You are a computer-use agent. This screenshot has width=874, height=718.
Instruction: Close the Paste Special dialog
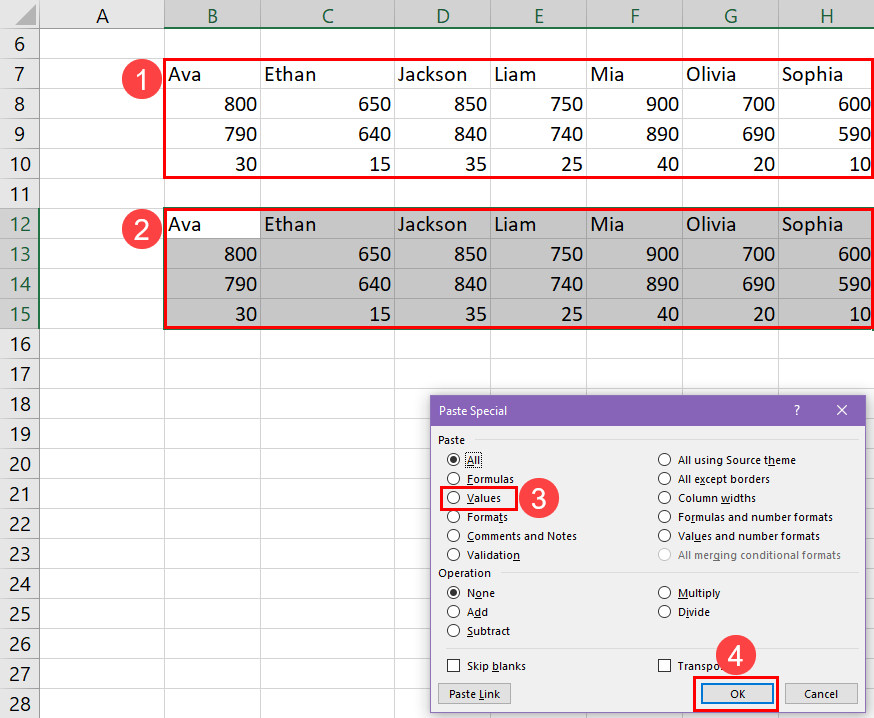tap(842, 410)
